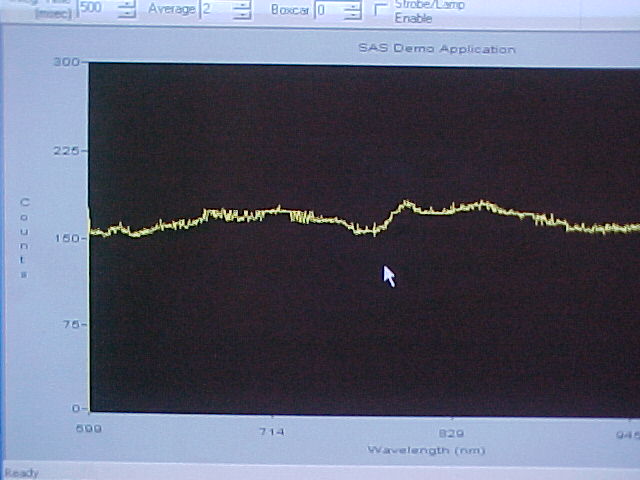Increase the Average value with up arrow

(242, 4)
